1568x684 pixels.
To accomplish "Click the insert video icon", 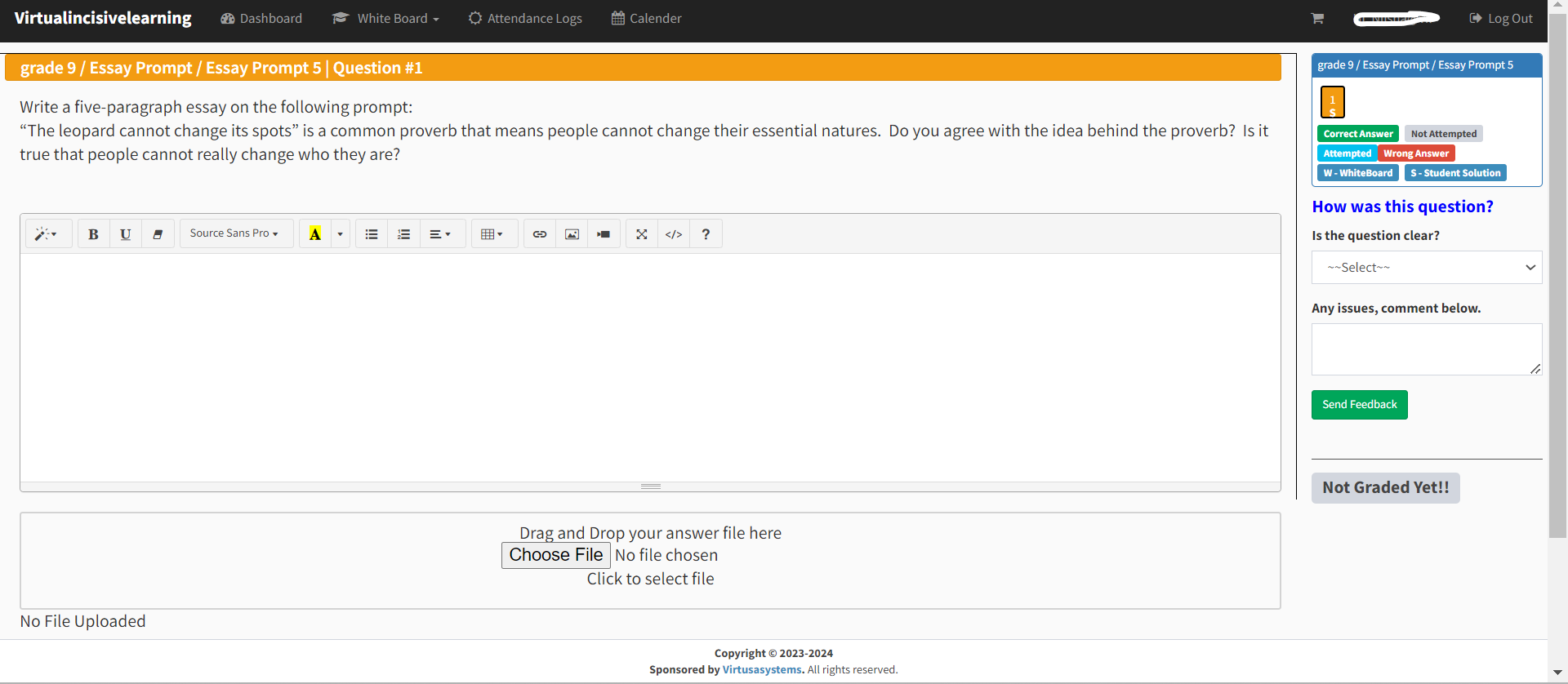I will pyautogui.click(x=604, y=234).
